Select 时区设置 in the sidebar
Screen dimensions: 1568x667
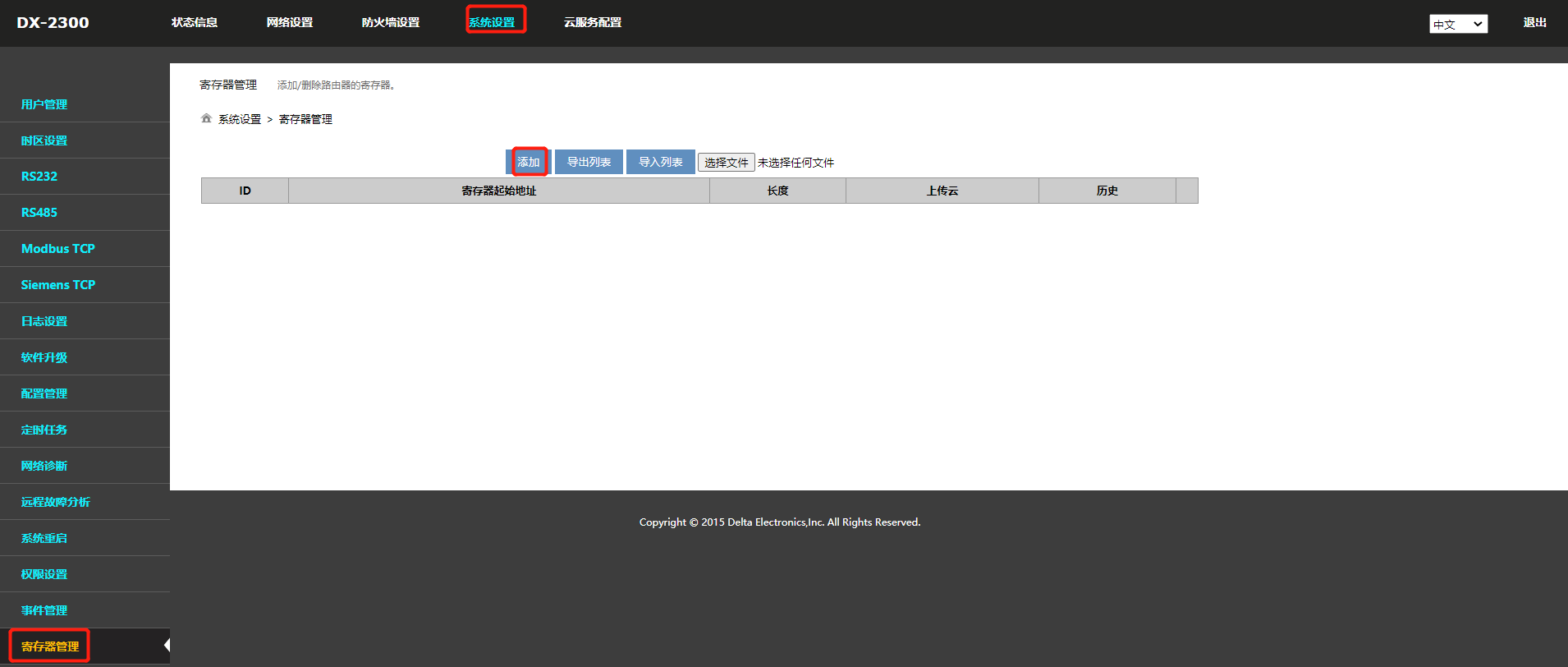(x=44, y=140)
